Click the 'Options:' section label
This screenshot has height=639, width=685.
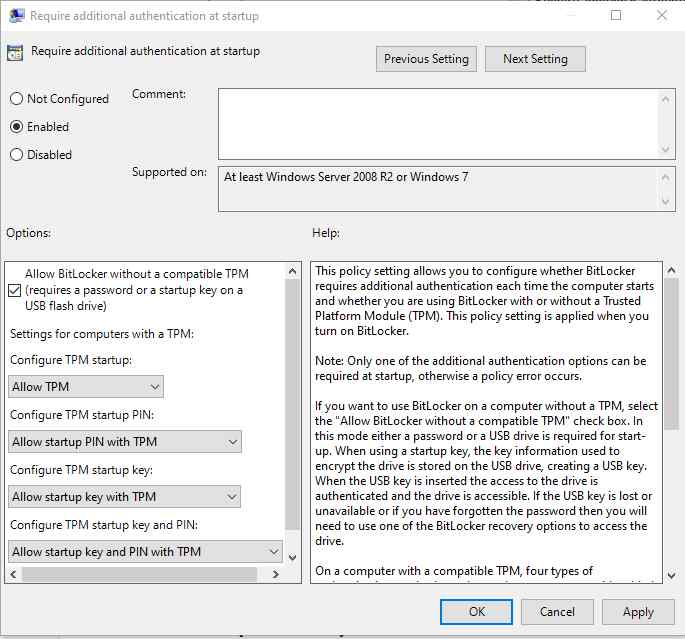tap(28, 233)
